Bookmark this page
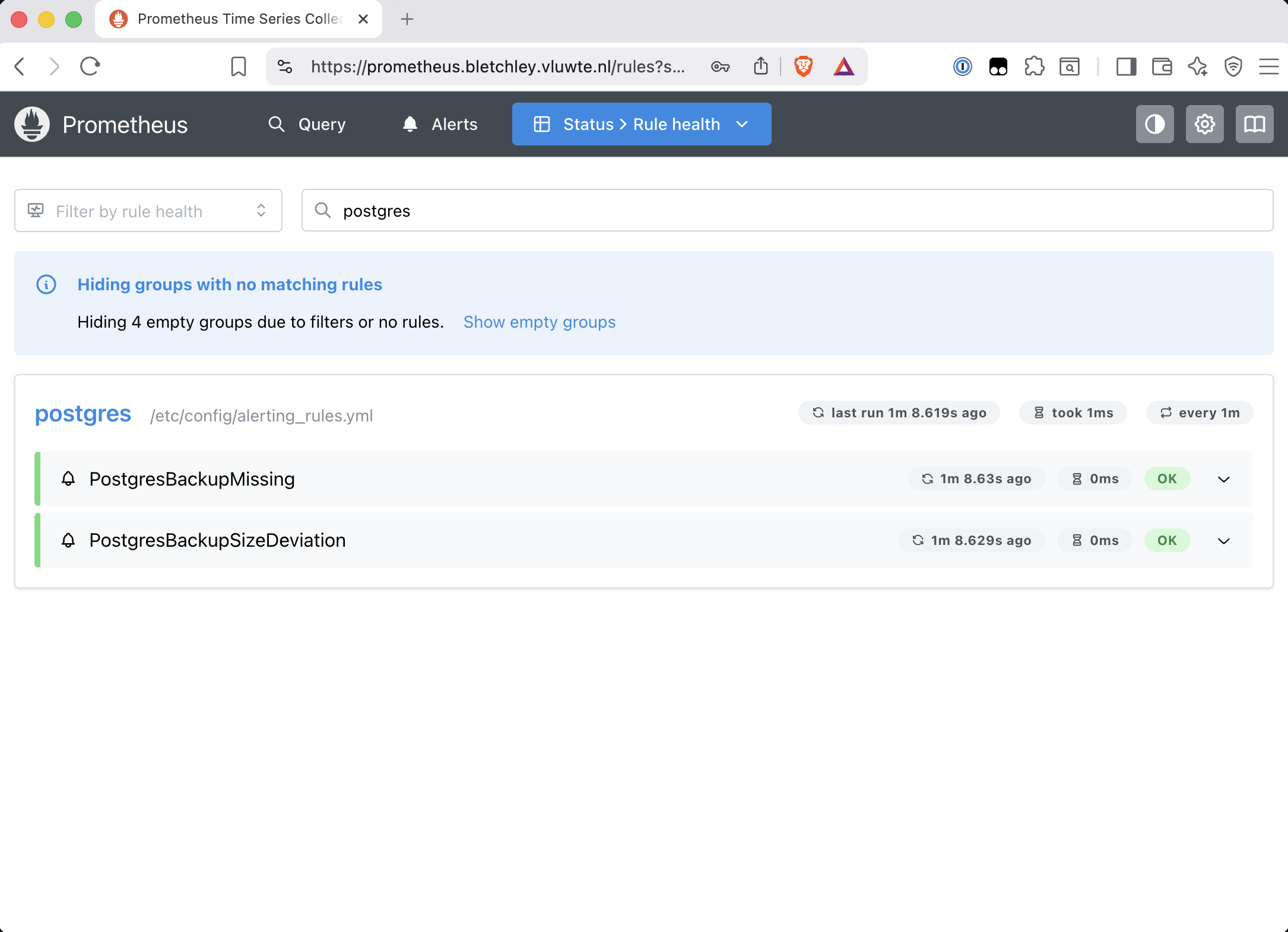This screenshot has height=932, width=1288. 239,66
